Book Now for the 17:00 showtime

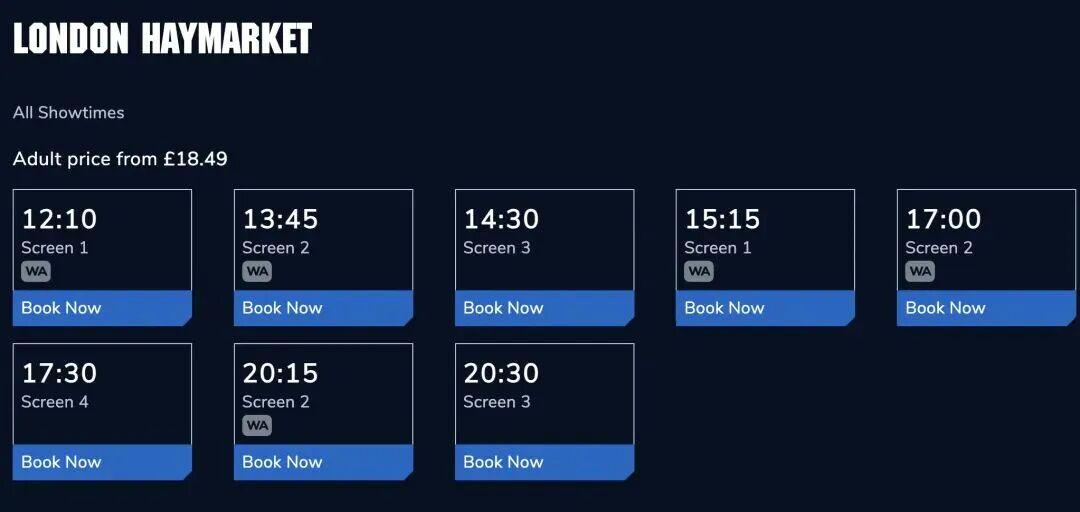985,308
